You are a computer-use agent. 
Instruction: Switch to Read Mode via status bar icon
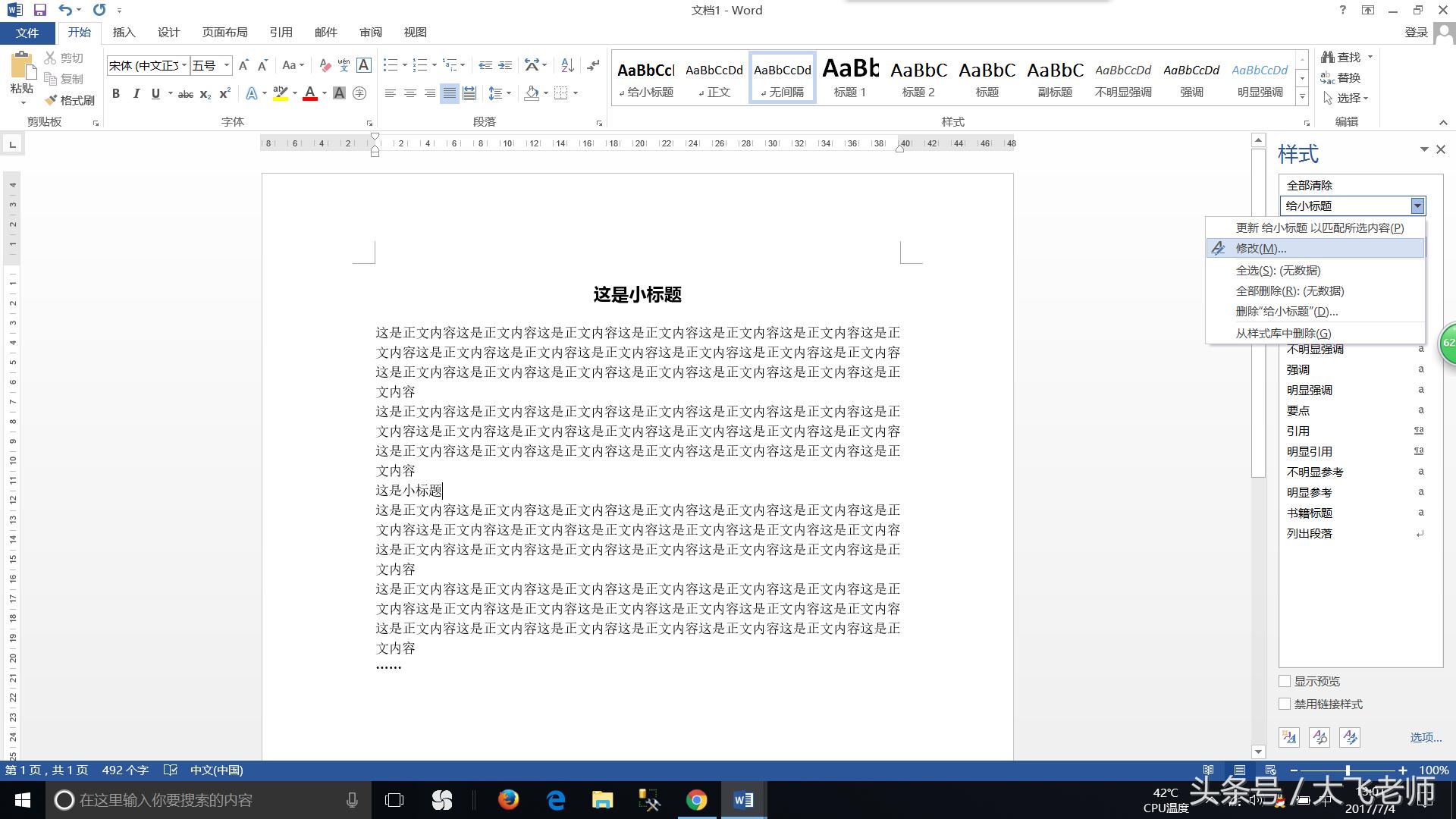[x=1210, y=770]
